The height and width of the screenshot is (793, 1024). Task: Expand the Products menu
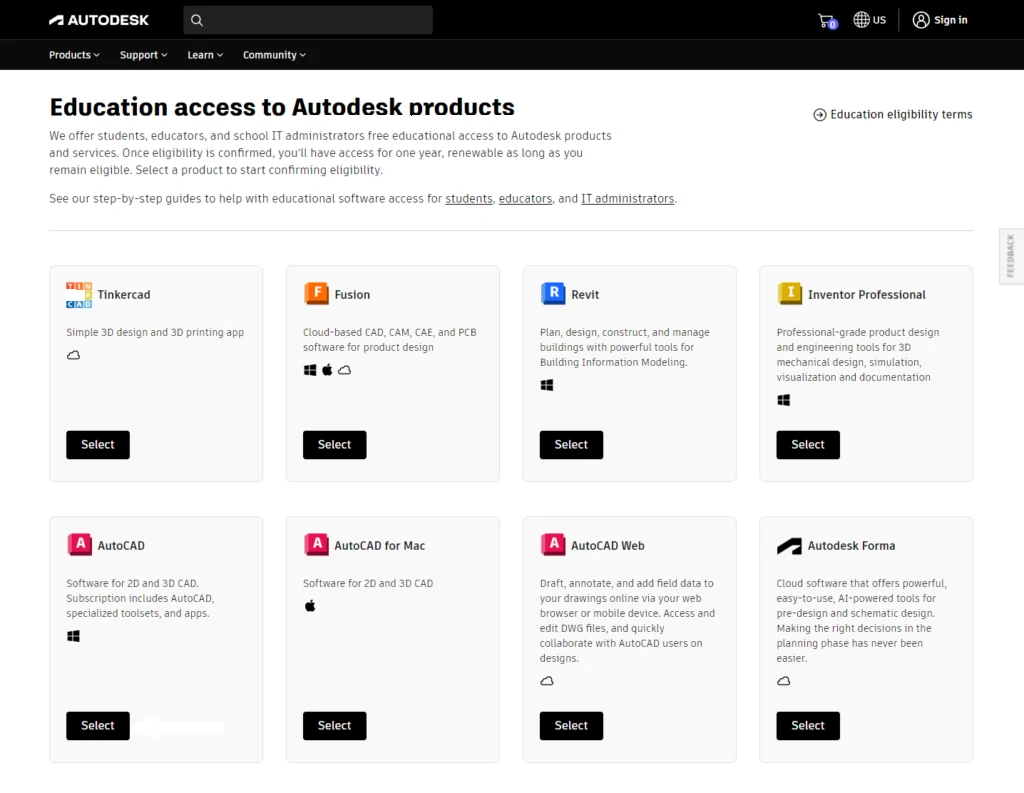(x=74, y=55)
